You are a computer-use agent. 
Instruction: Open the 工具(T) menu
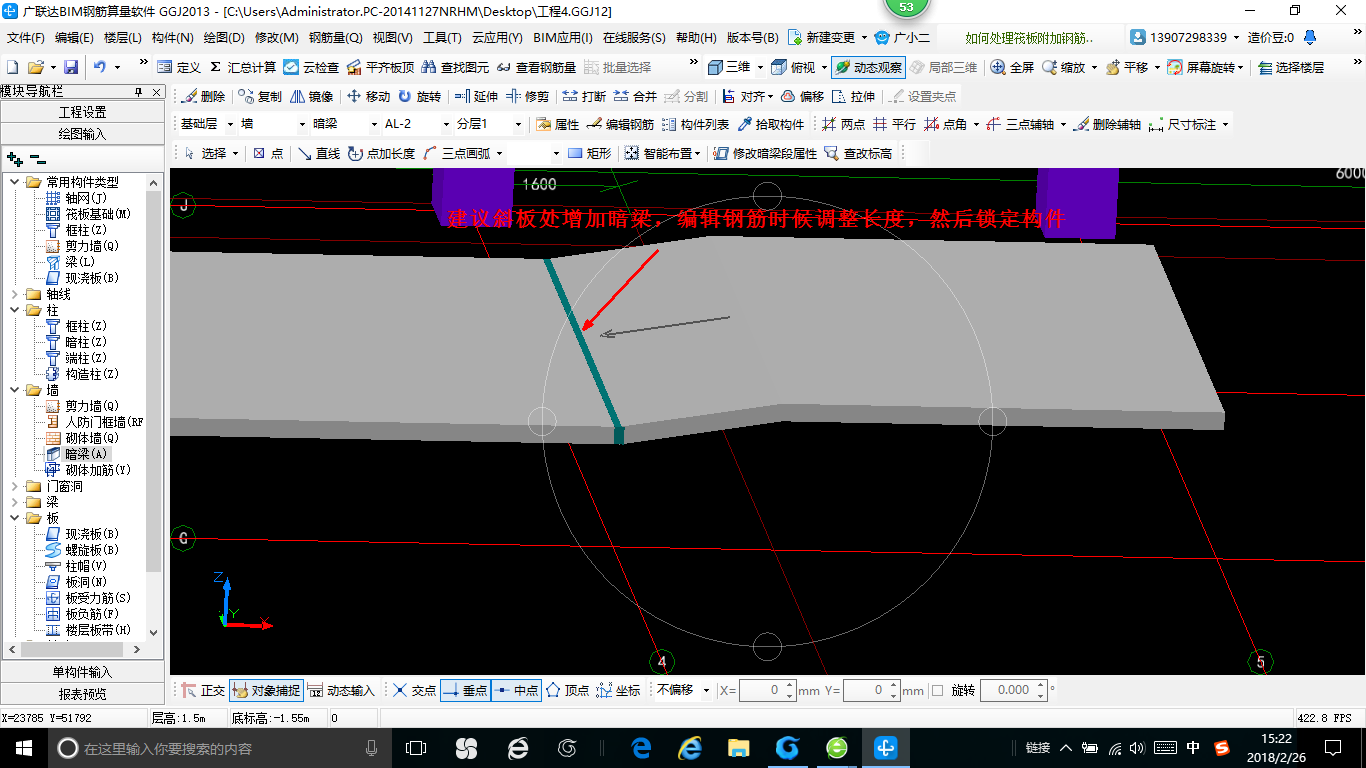click(x=442, y=38)
